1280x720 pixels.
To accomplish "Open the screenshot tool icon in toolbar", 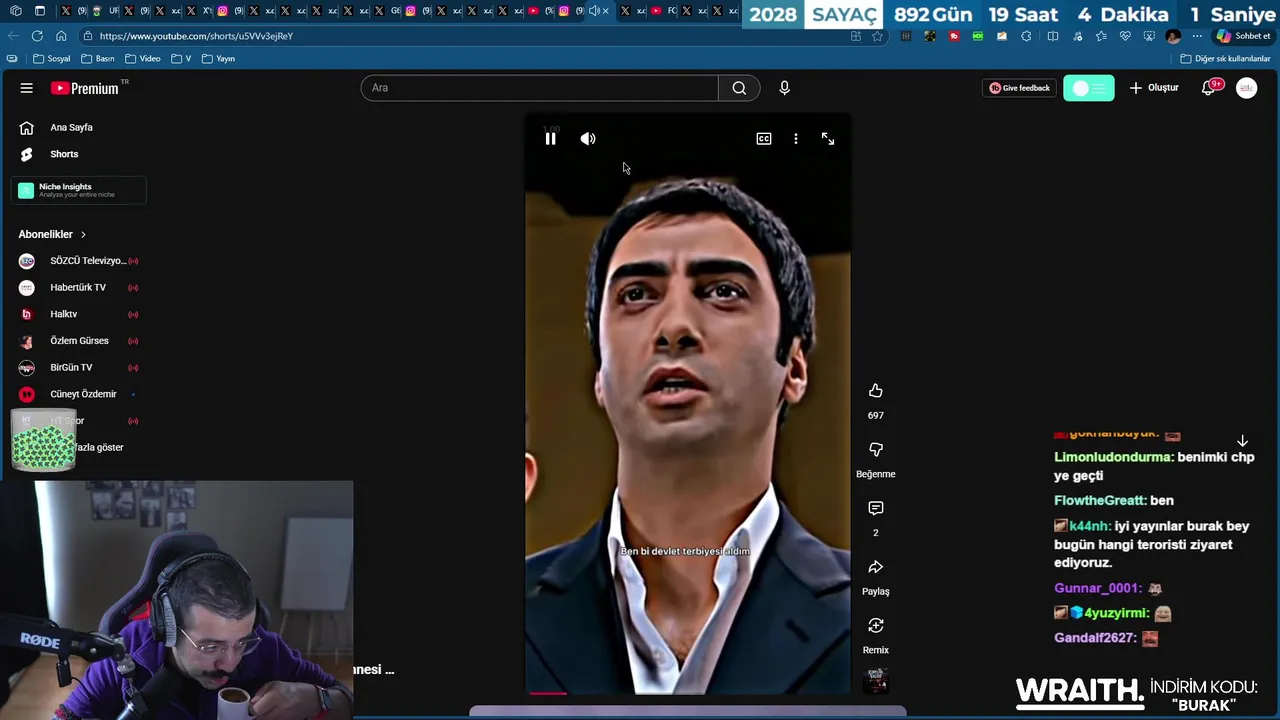I will pyautogui.click(x=1149, y=36).
